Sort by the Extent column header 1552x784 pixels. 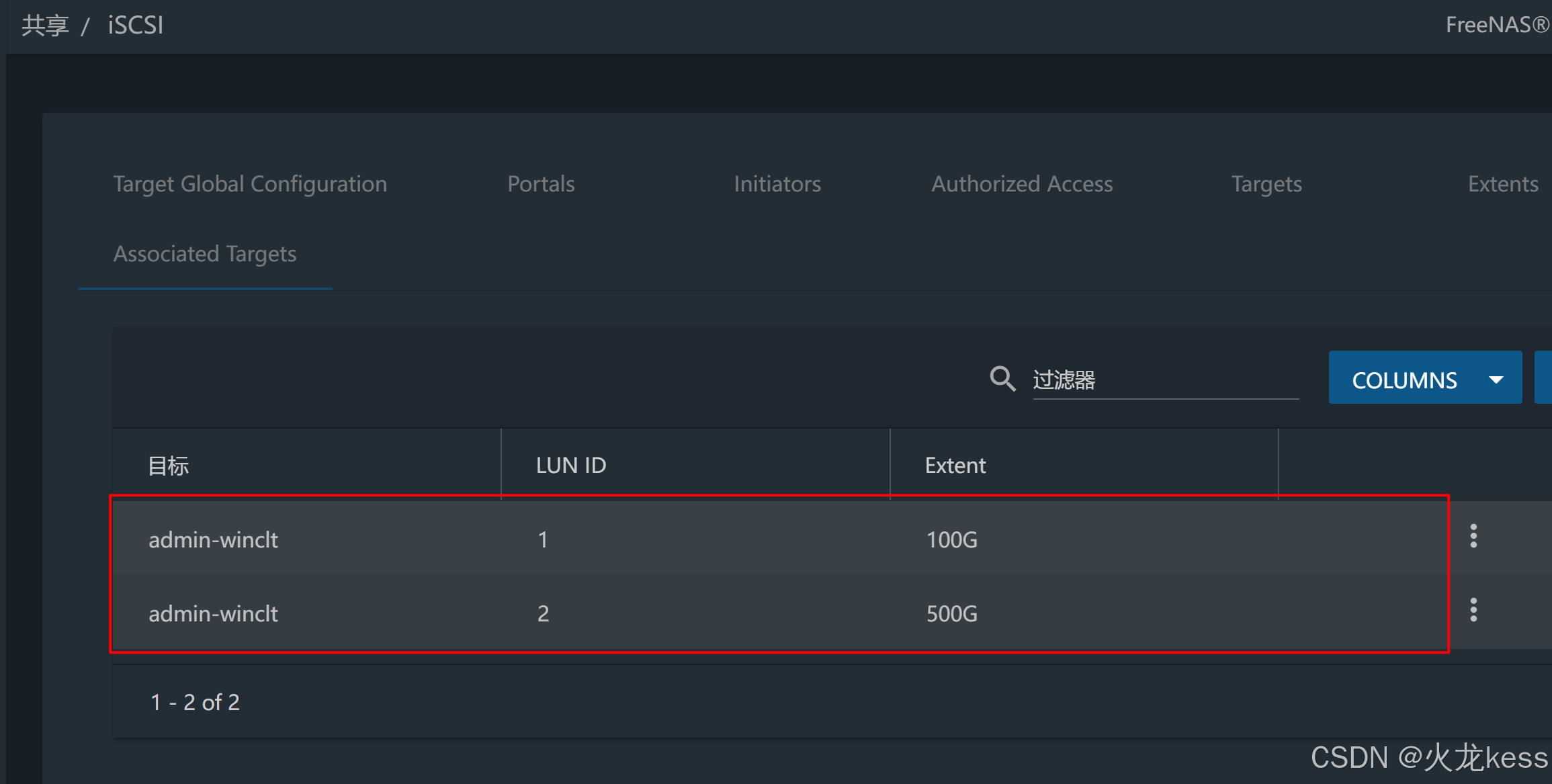[955, 466]
